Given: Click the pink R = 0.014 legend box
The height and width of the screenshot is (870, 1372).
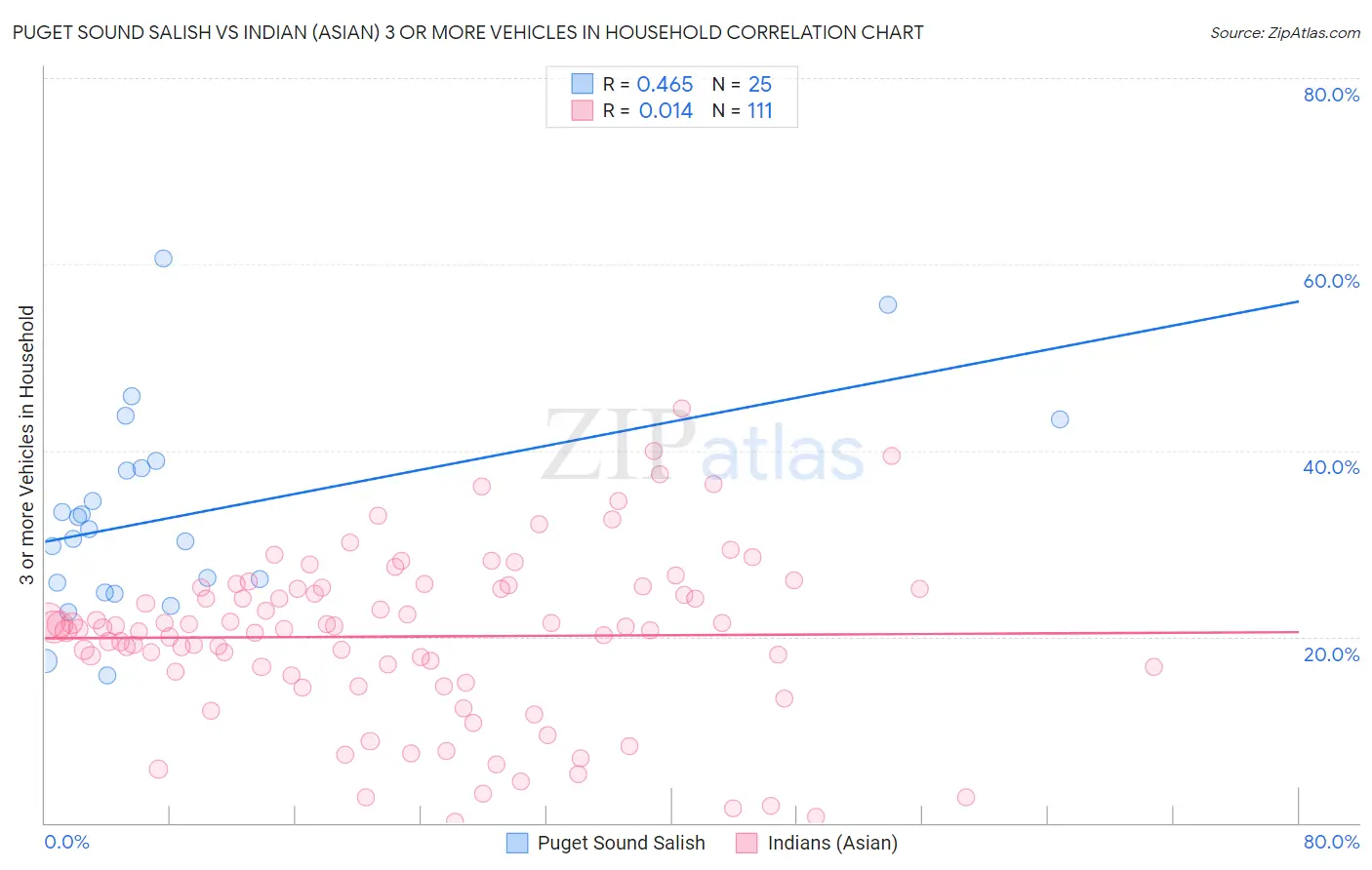Looking at the screenshot, I should click(x=583, y=110).
